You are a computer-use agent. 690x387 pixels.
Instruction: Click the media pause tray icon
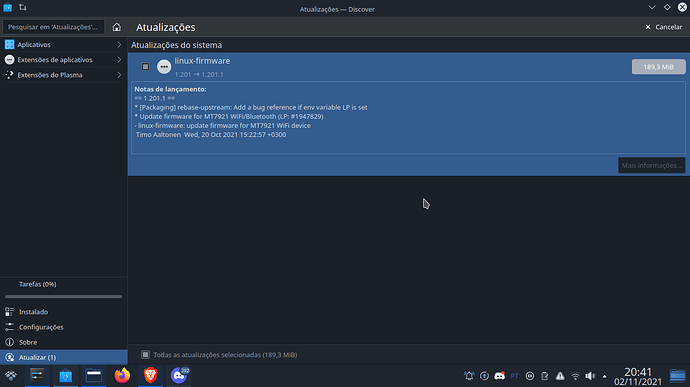coord(530,376)
